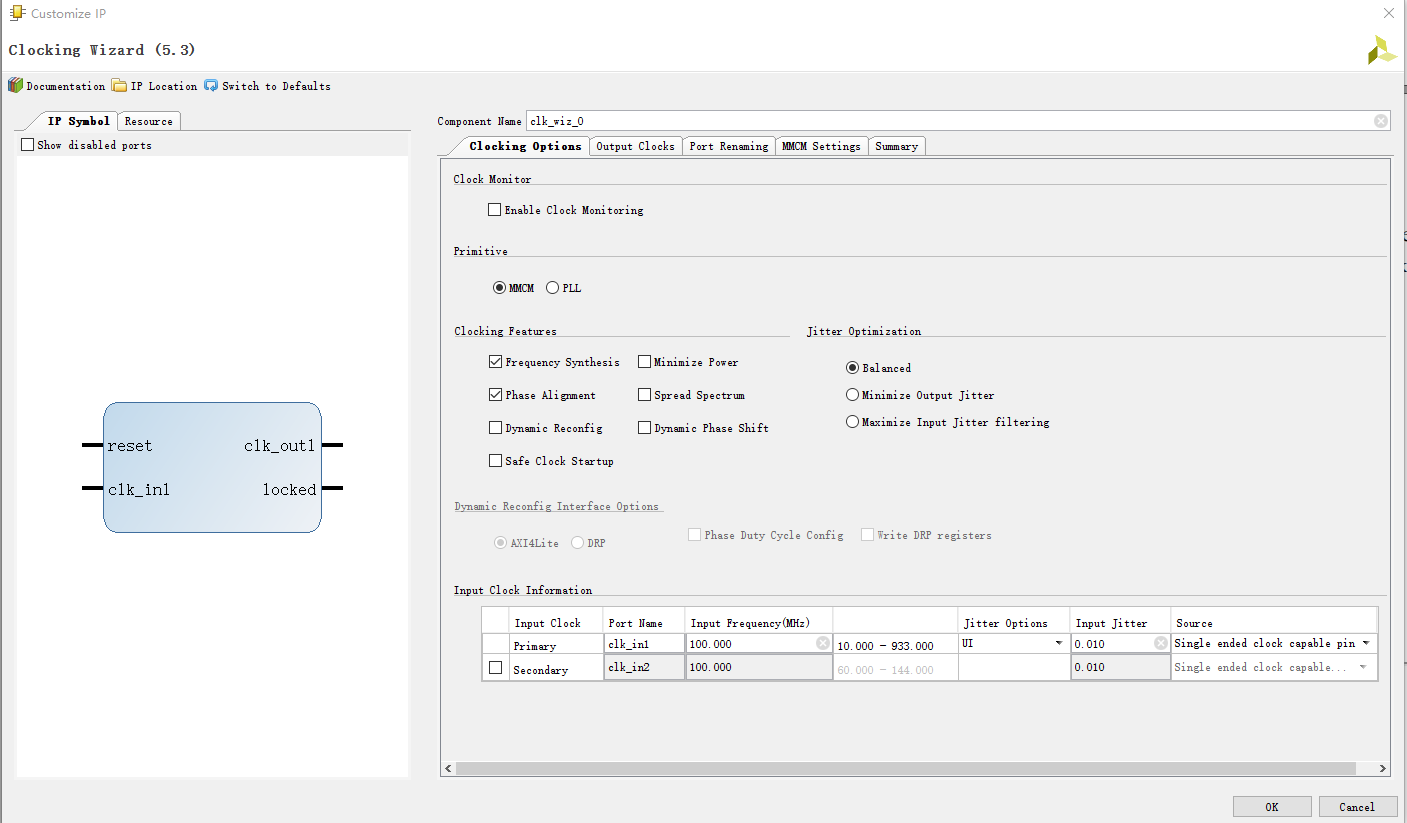This screenshot has width=1407, height=823.
Task: Select the MMCM primitive radio button
Action: 499,288
